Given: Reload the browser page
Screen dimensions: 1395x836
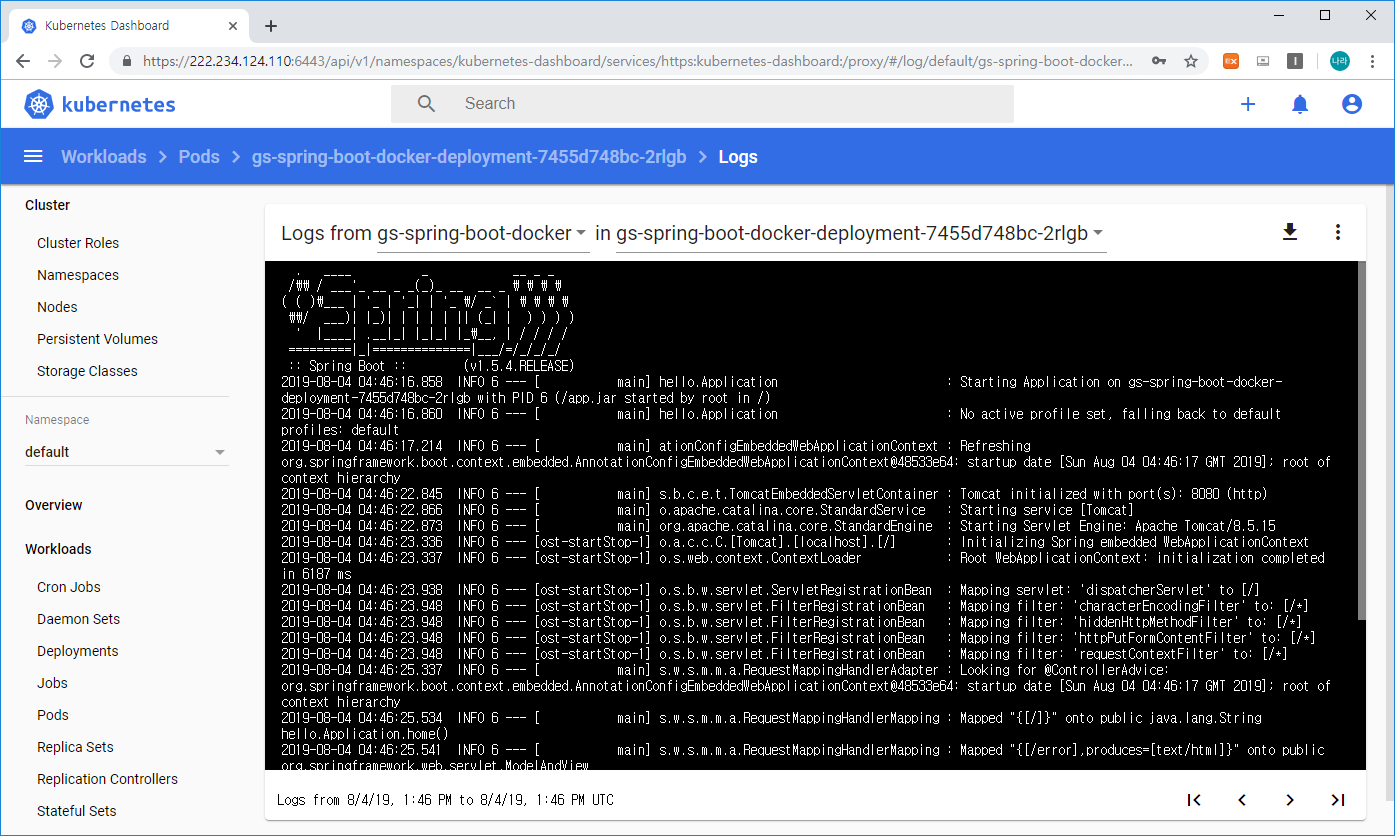Looking at the screenshot, I should tap(87, 61).
